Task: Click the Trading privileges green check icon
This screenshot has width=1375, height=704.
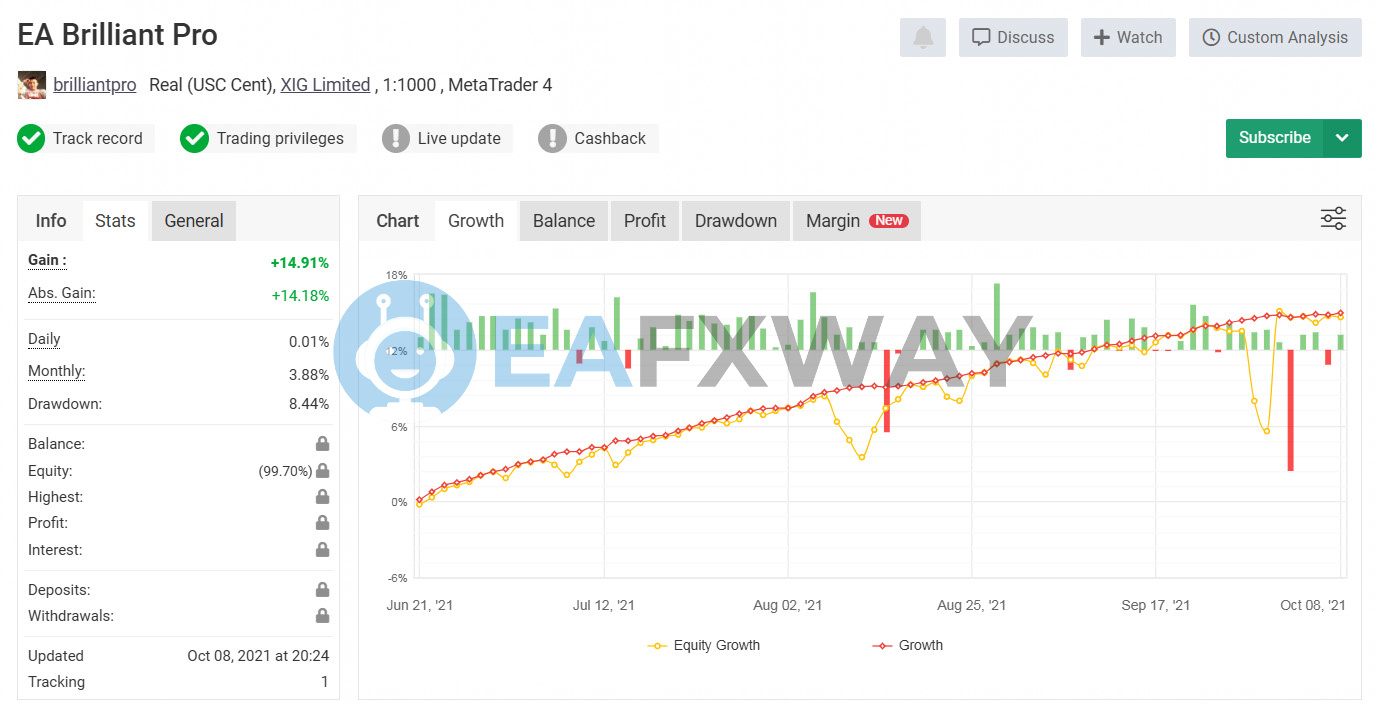Action: [194, 139]
